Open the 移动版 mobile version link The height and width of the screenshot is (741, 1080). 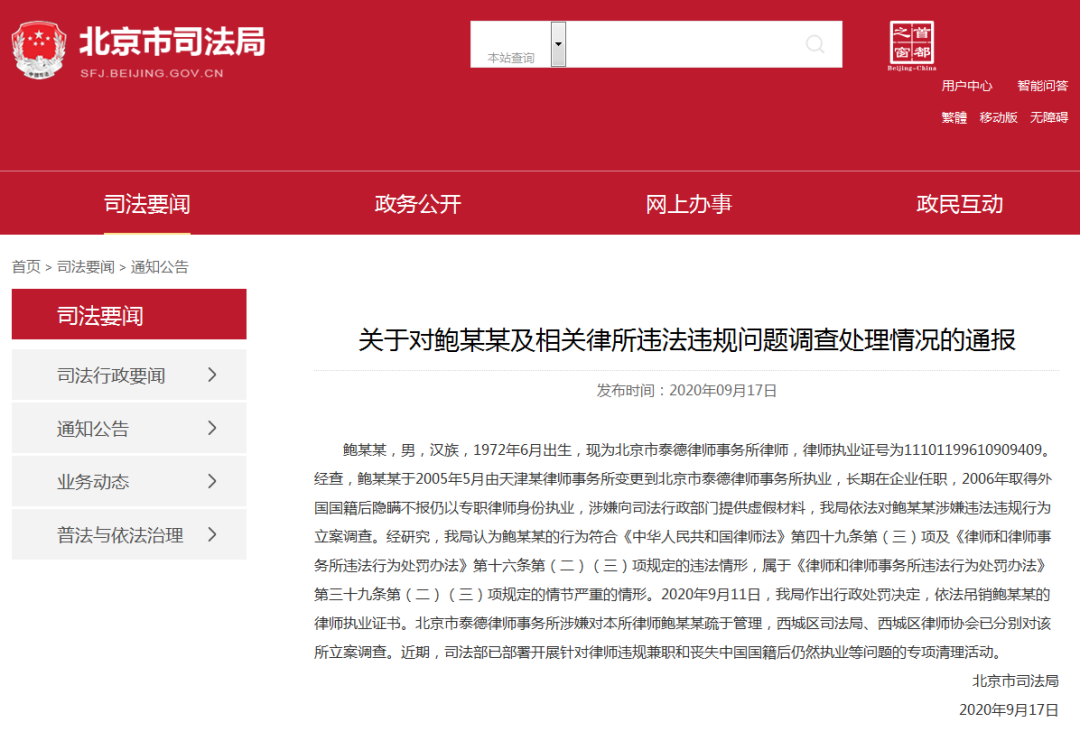coord(998,118)
